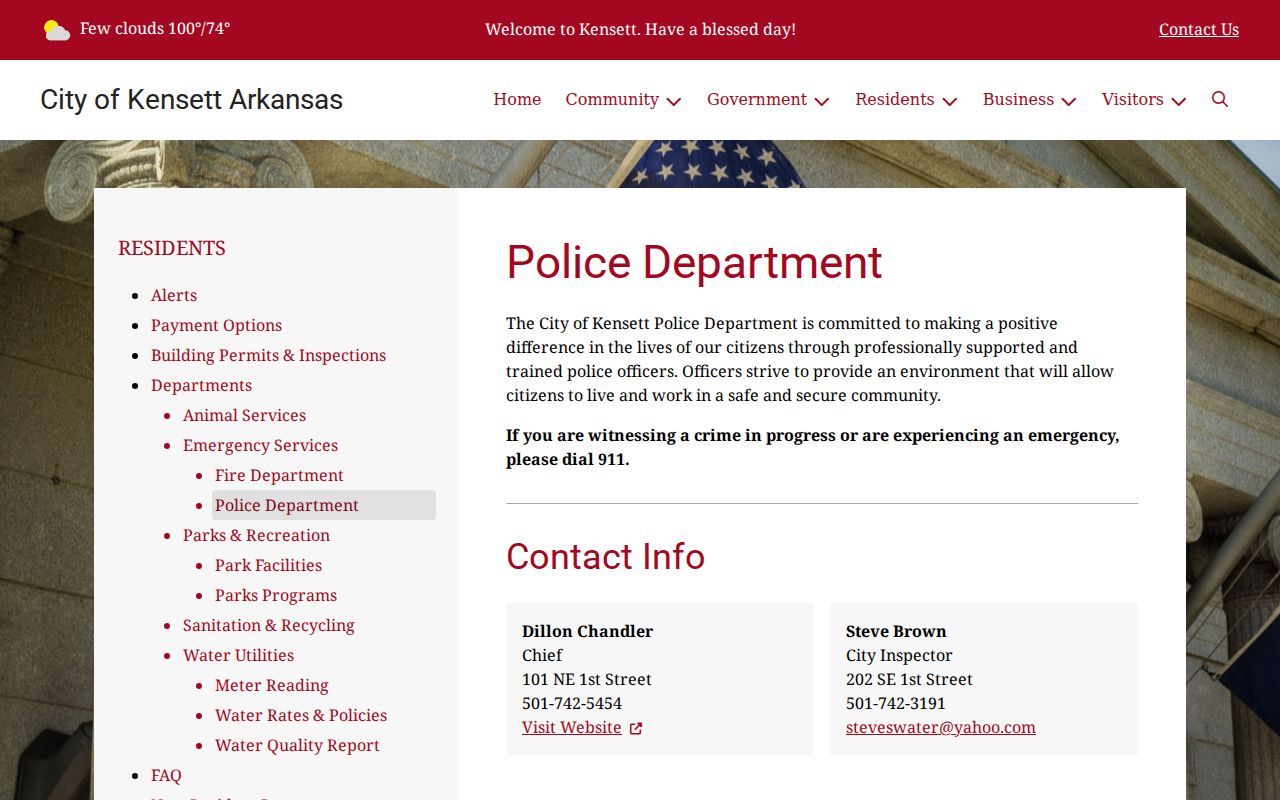Click the City of Kensett Arkansas title
1280x800 pixels.
click(191, 99)
